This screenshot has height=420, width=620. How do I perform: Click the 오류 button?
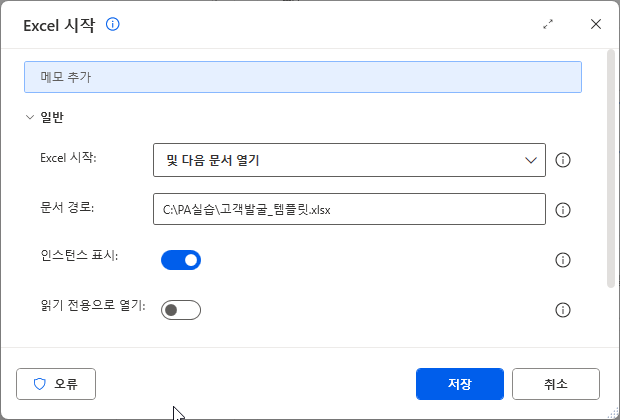tap(56, 384)
